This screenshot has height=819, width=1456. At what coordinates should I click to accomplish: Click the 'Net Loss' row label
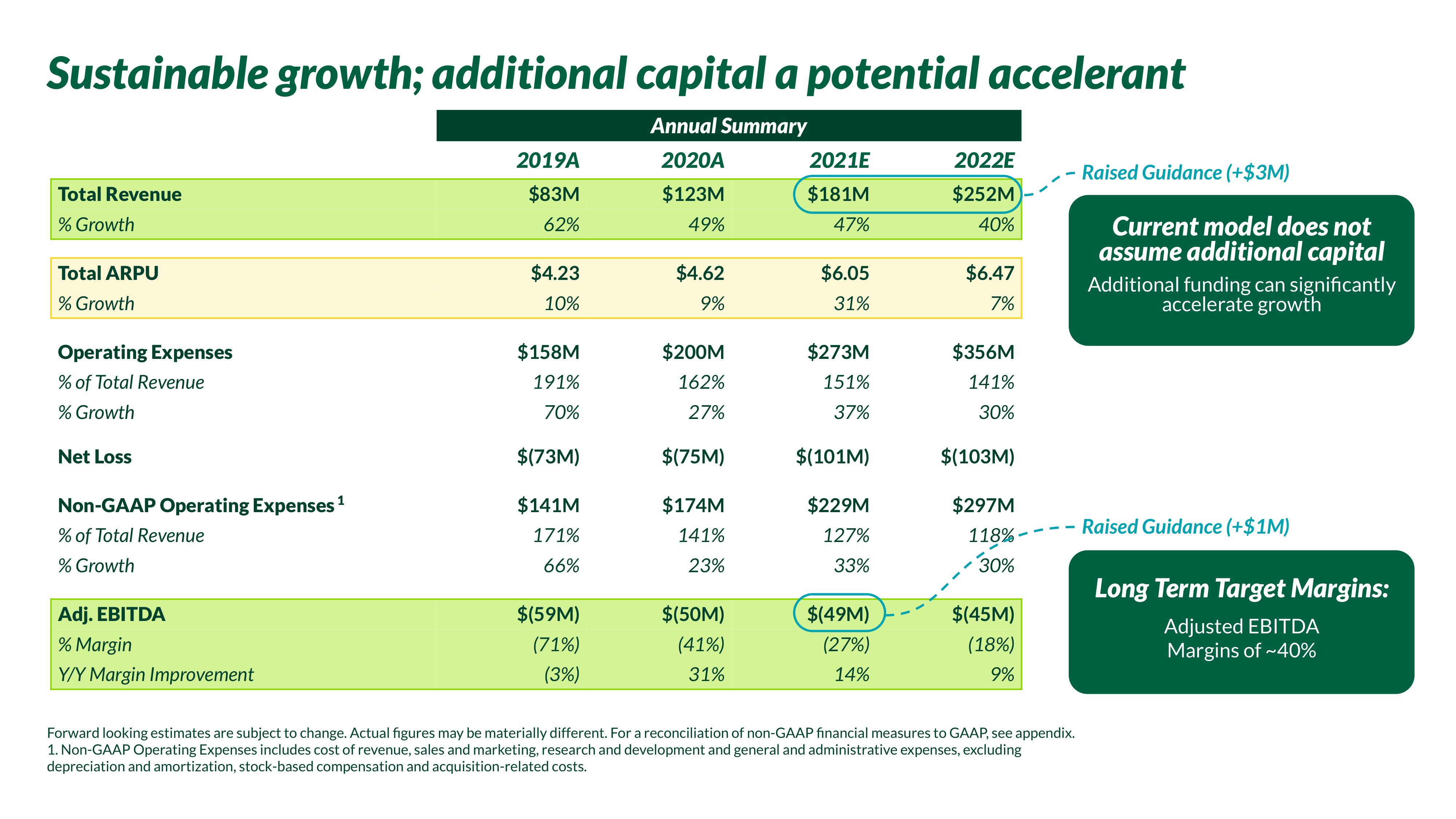(x=95, y=457)
